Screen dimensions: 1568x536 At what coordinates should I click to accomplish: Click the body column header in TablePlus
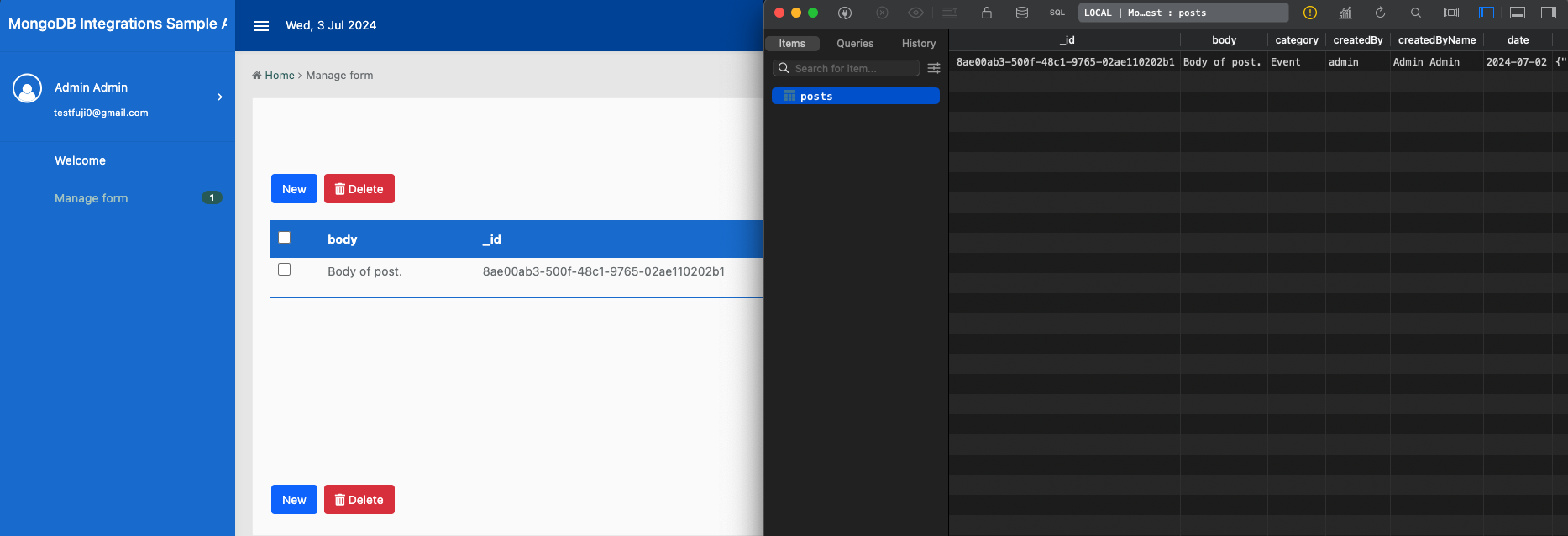[x=1224, y=40]
